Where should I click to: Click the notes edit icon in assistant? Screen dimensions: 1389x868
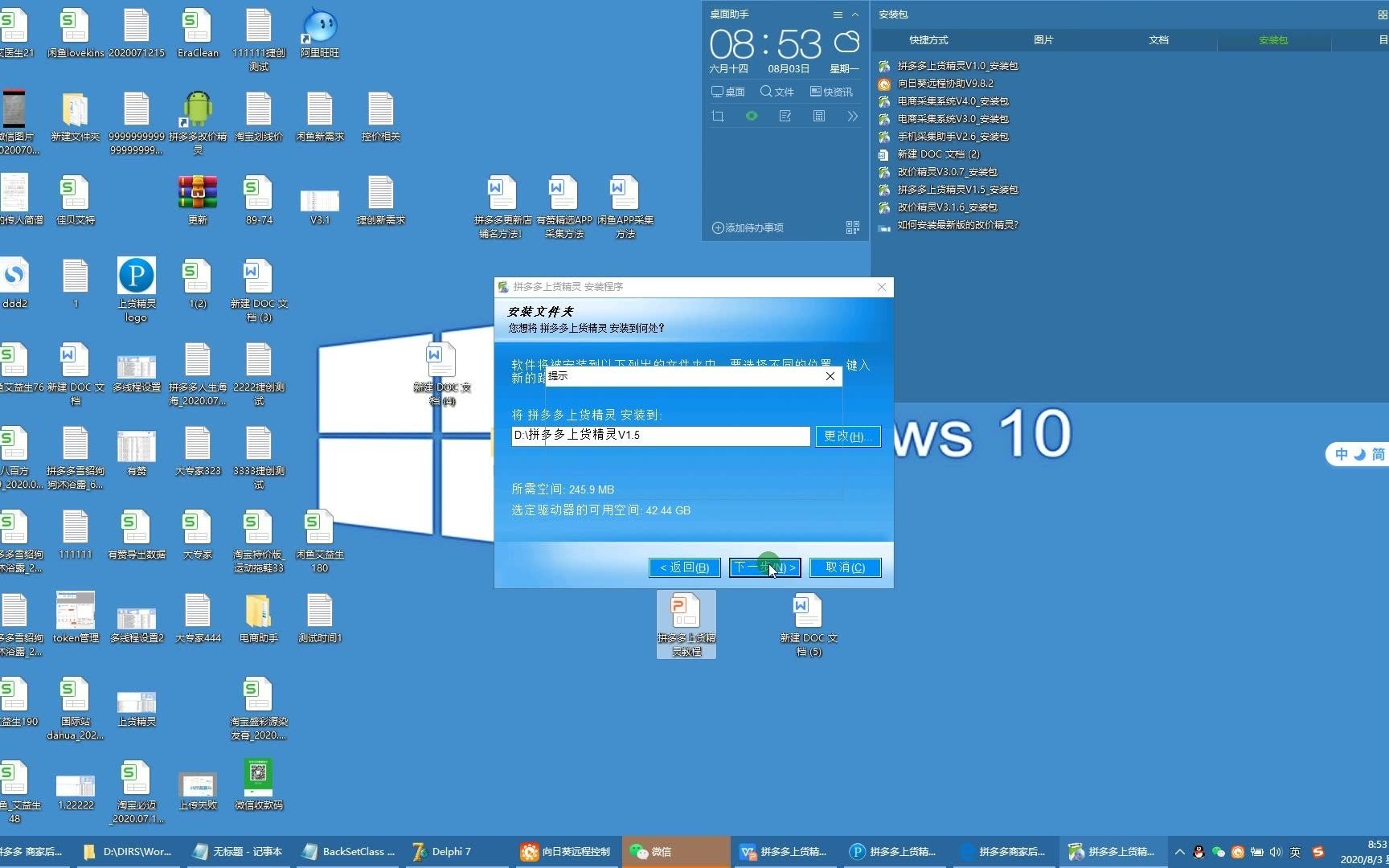click(x=785, y=117)
